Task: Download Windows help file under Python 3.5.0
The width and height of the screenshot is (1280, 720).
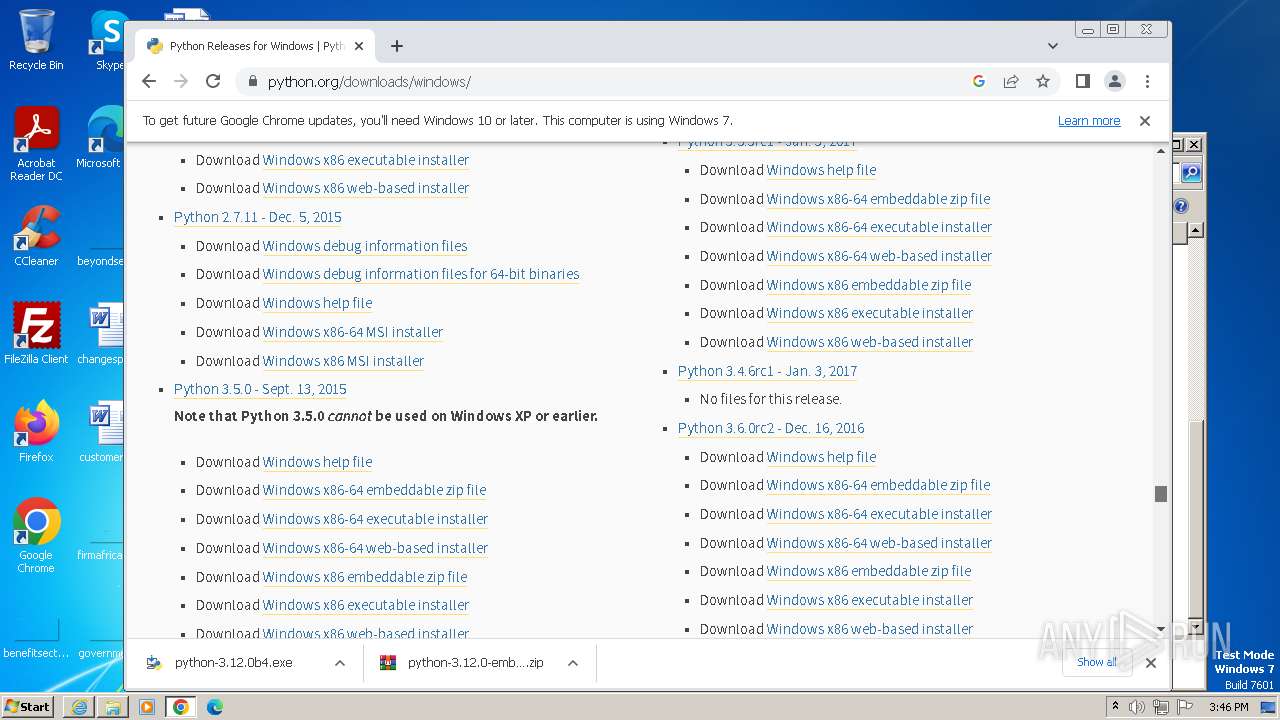Action: (x=317, y=462)
